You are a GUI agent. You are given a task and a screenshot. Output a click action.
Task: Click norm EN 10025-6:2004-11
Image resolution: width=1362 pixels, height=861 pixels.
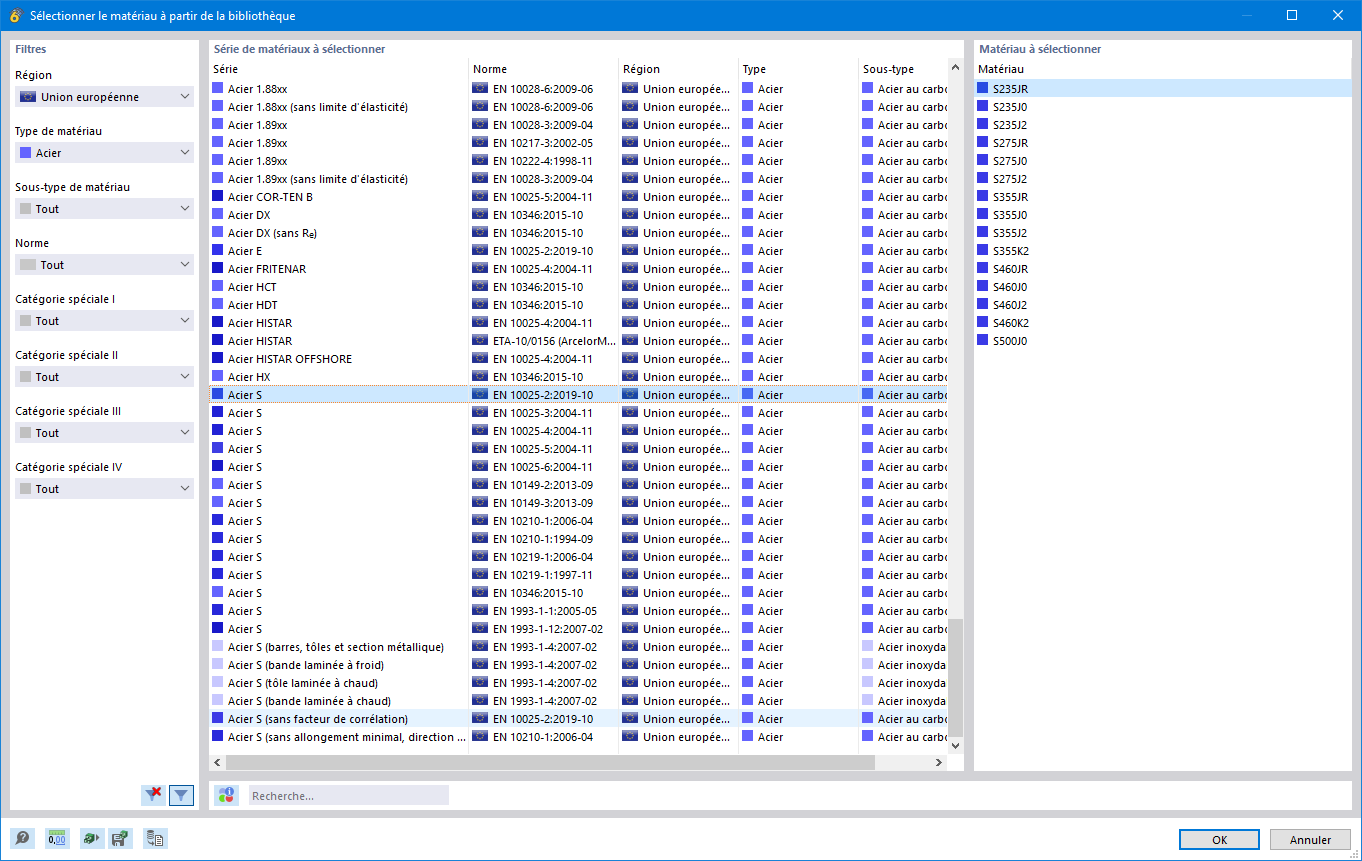click(543, 467)
